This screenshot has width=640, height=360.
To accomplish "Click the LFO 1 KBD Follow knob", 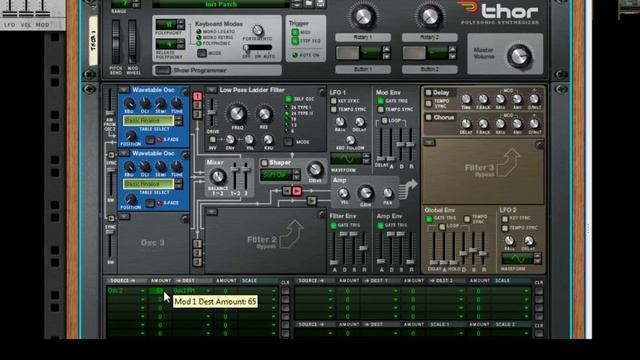I will [350, 140].
